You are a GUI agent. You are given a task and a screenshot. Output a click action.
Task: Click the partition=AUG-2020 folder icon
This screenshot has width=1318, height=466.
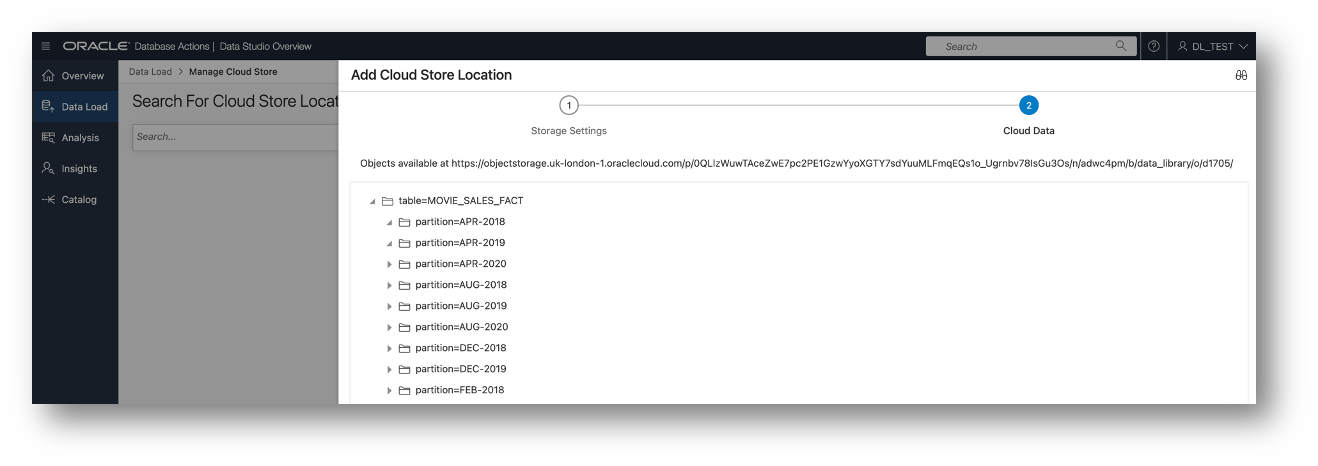(405, 327)
